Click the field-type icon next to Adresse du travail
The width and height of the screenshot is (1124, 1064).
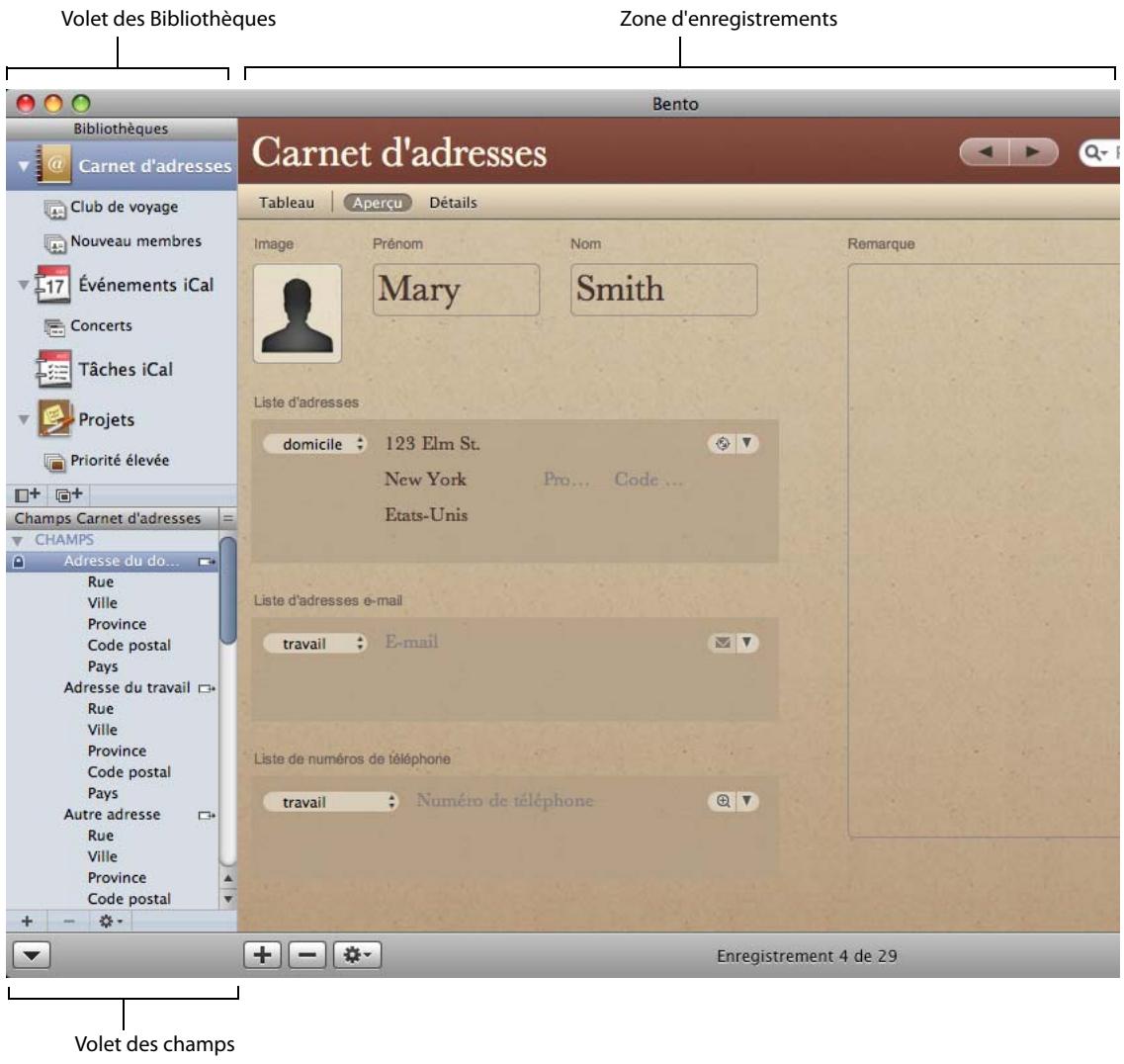point(207,688)
